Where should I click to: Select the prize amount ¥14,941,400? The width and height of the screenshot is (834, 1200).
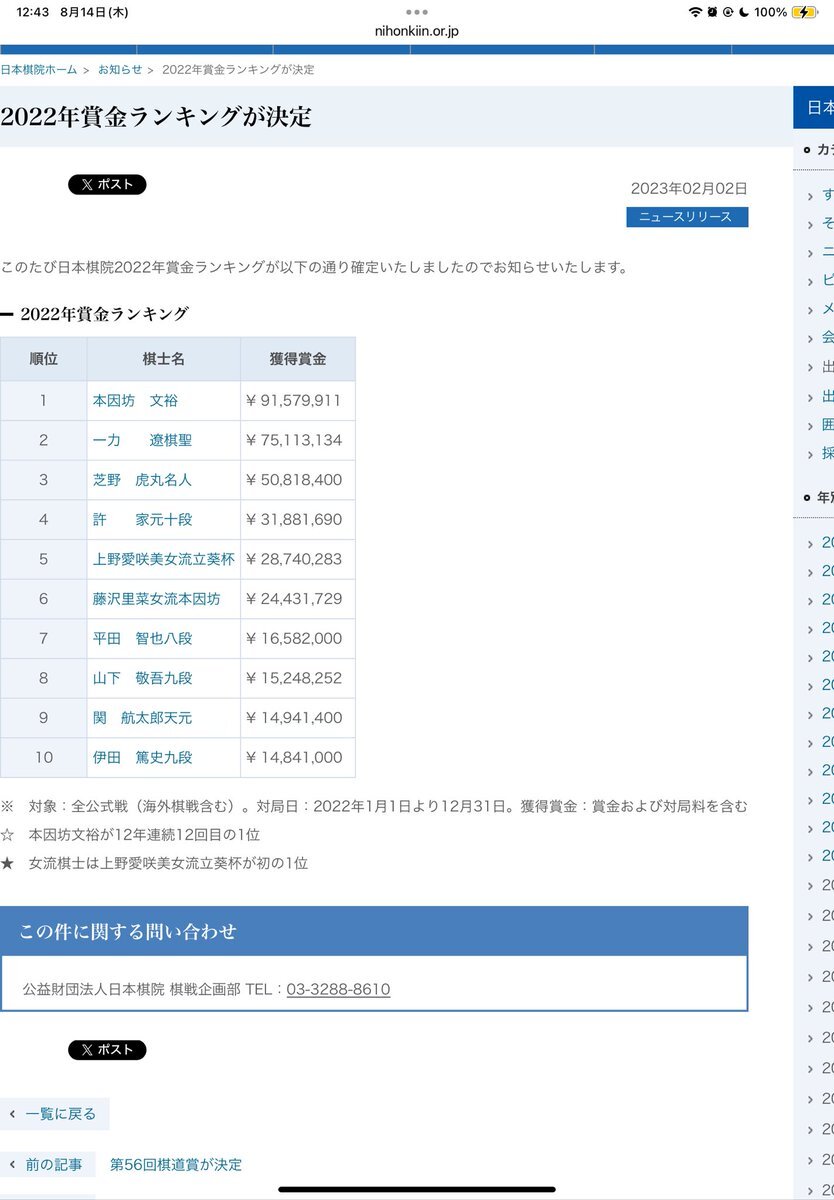(293, 718)
